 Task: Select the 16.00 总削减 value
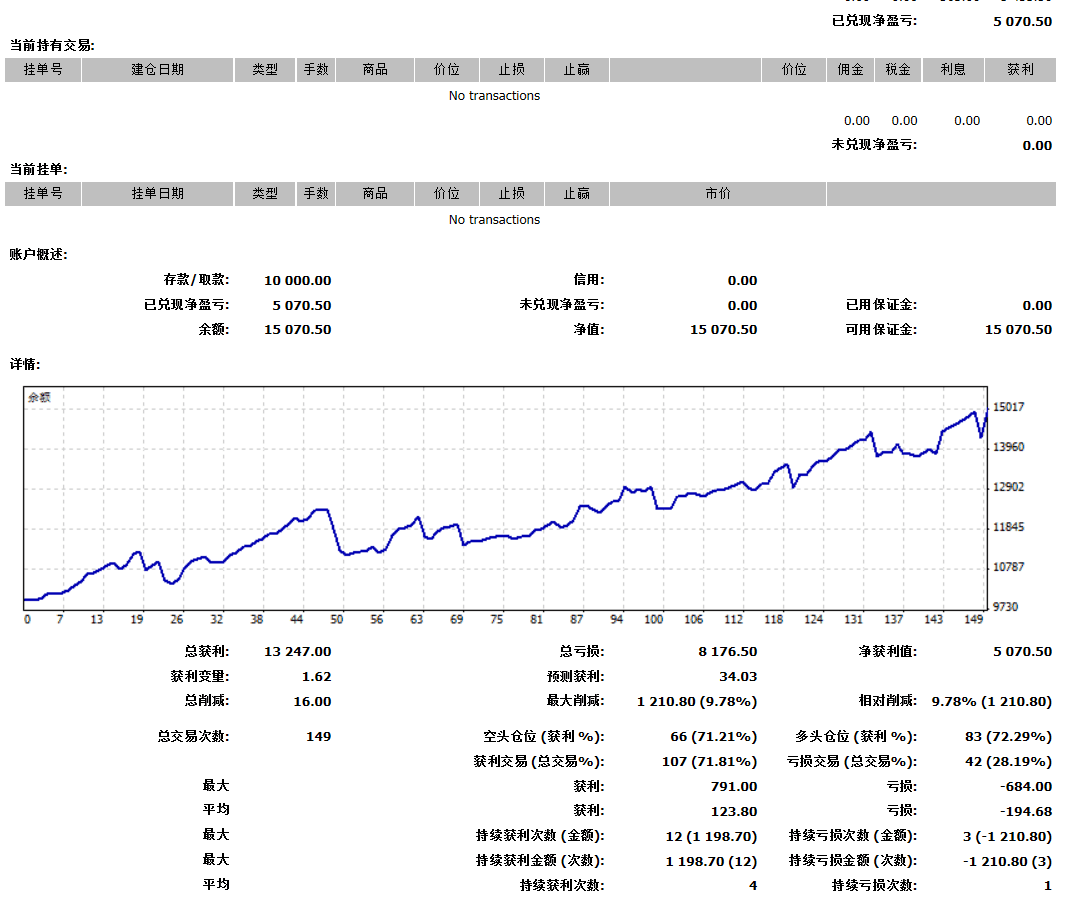point(312,701)
